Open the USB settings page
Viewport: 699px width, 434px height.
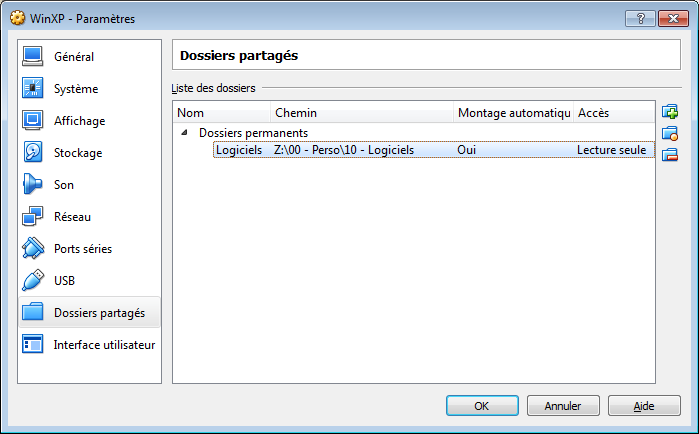(x=64, y=281)
